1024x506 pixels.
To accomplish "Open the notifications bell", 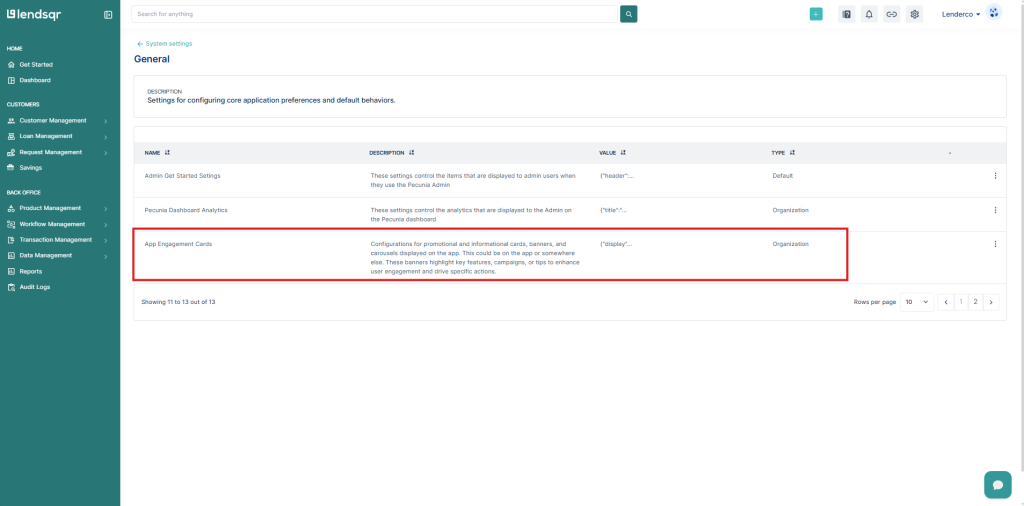I will [868, 14].
